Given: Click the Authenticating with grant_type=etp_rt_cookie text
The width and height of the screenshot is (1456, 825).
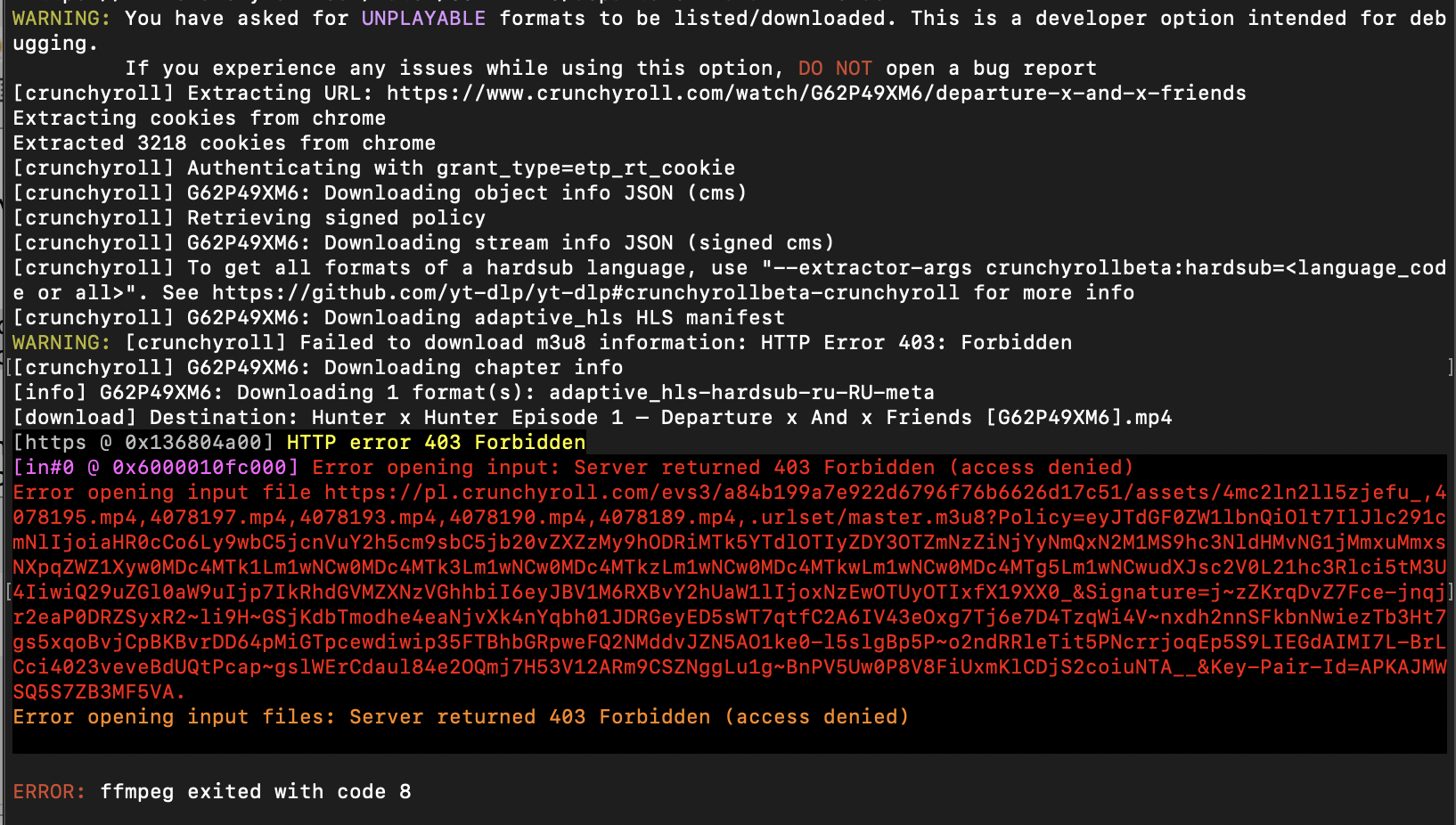Looking at the screenshot, I should [x=461, y=167].
